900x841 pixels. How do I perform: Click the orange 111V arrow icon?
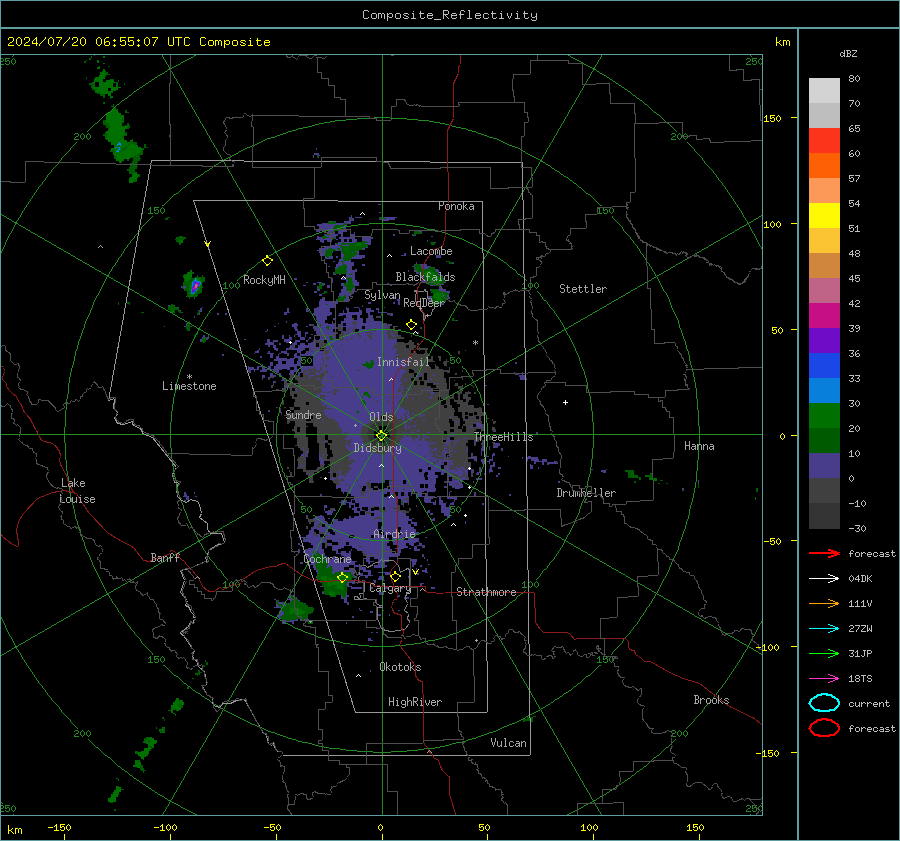[824, 603]
